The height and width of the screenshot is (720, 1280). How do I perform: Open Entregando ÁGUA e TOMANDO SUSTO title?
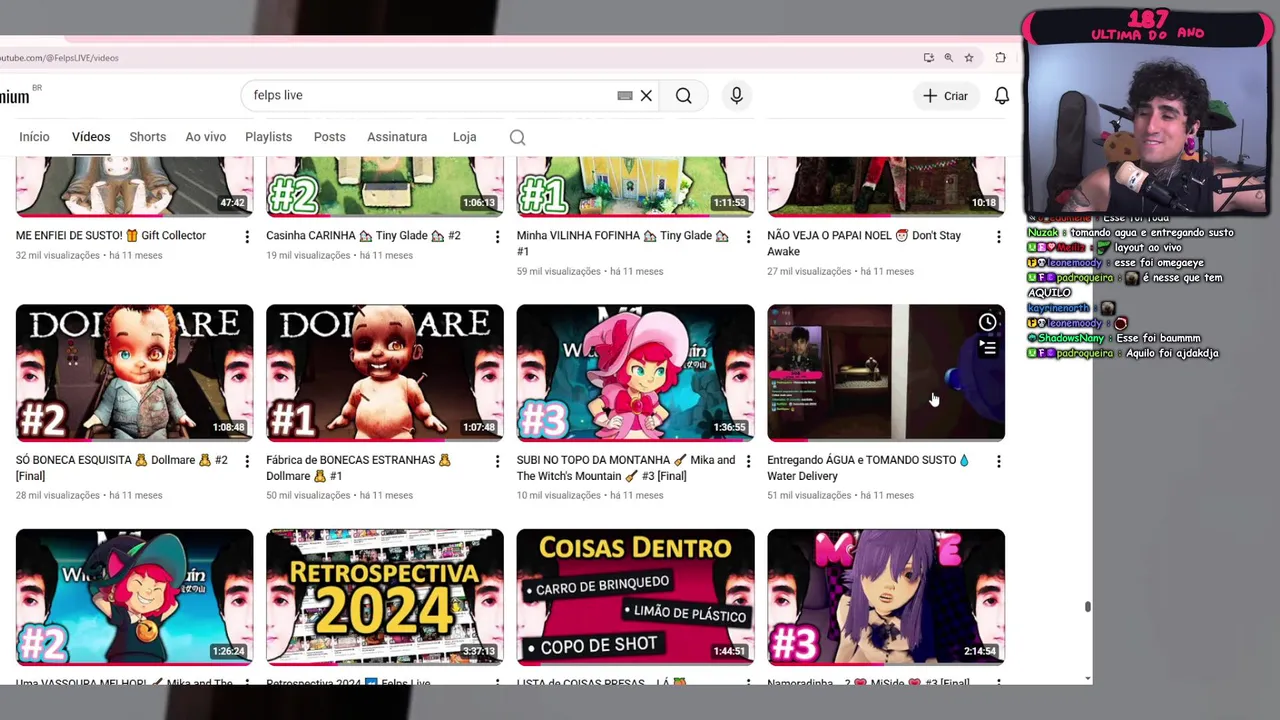tap(868, 468)
